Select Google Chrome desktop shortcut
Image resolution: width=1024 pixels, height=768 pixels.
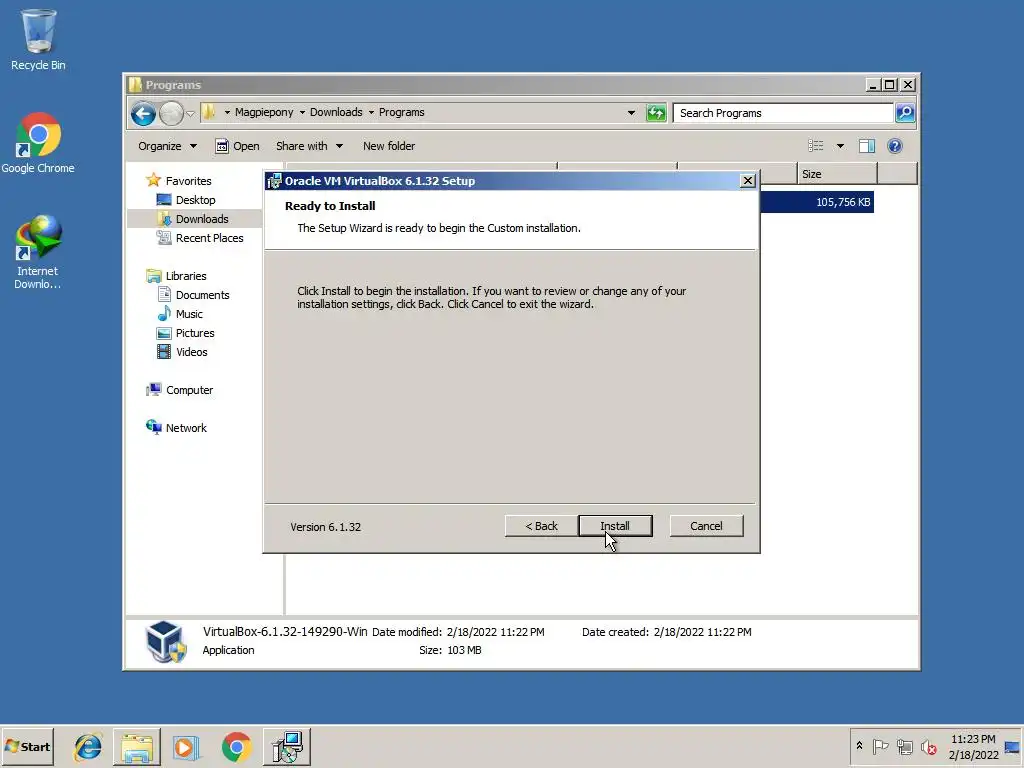[38, 143]
